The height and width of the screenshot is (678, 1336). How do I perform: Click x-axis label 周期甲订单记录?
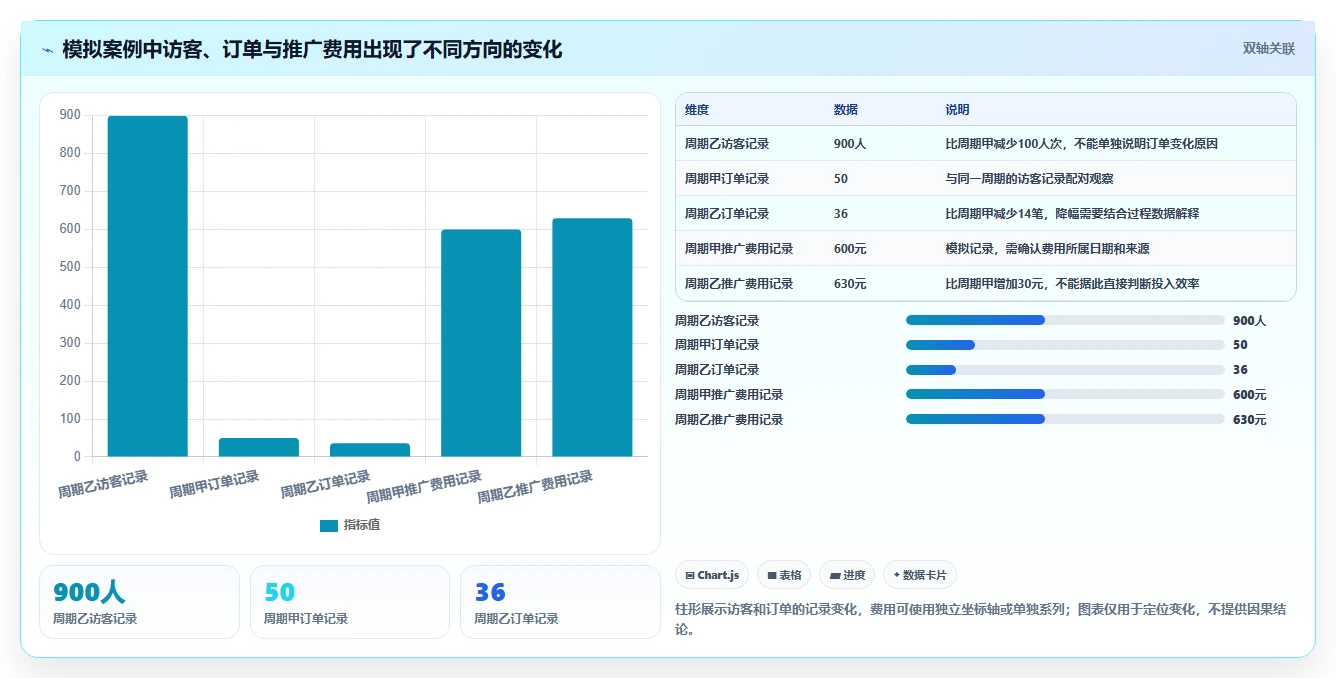pyautogui.click(x=214, y=485)
